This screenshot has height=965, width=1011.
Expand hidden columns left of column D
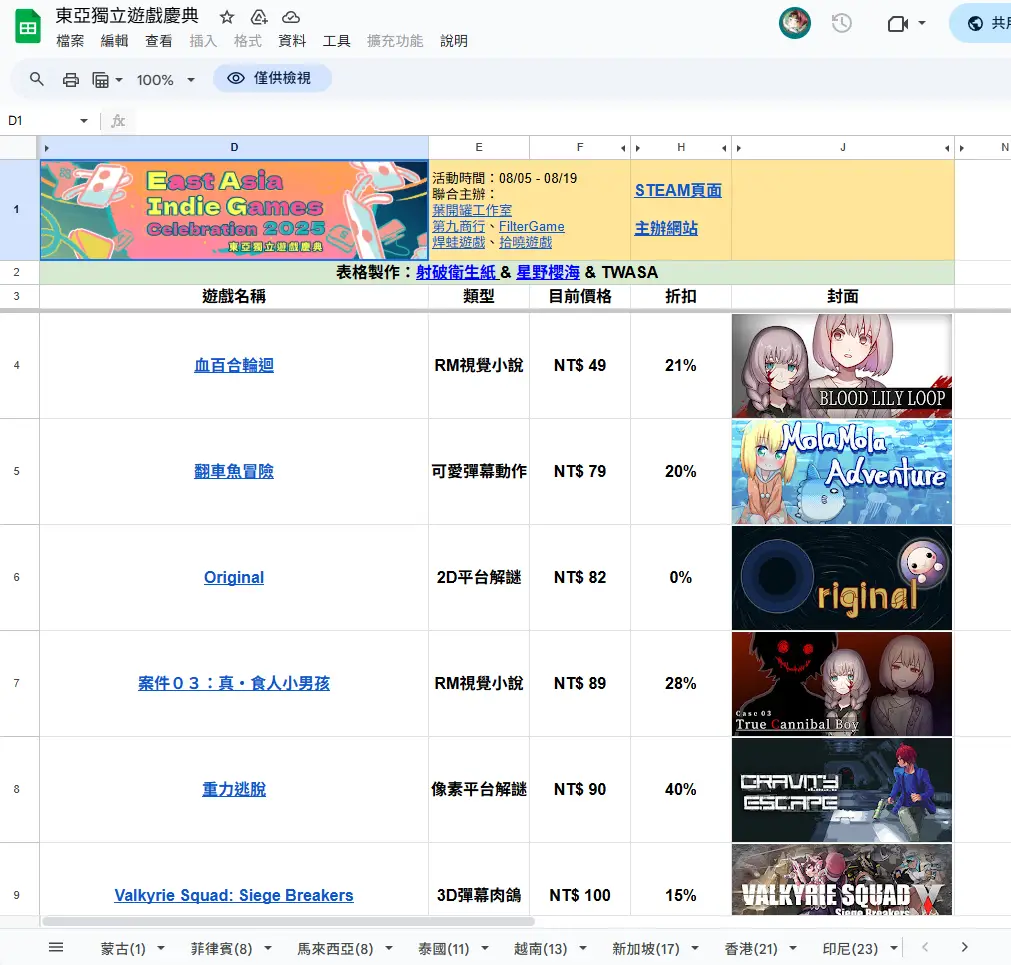[x=46, y=148]
